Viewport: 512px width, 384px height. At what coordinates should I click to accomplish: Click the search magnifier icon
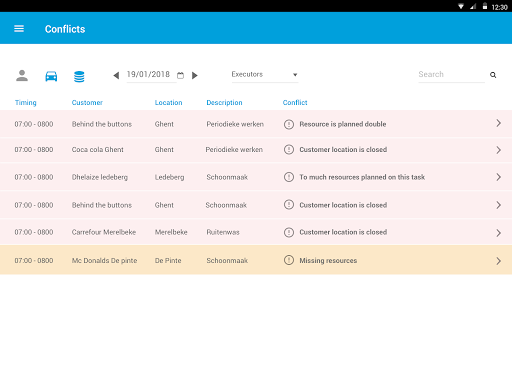click(x=493, y=75)
